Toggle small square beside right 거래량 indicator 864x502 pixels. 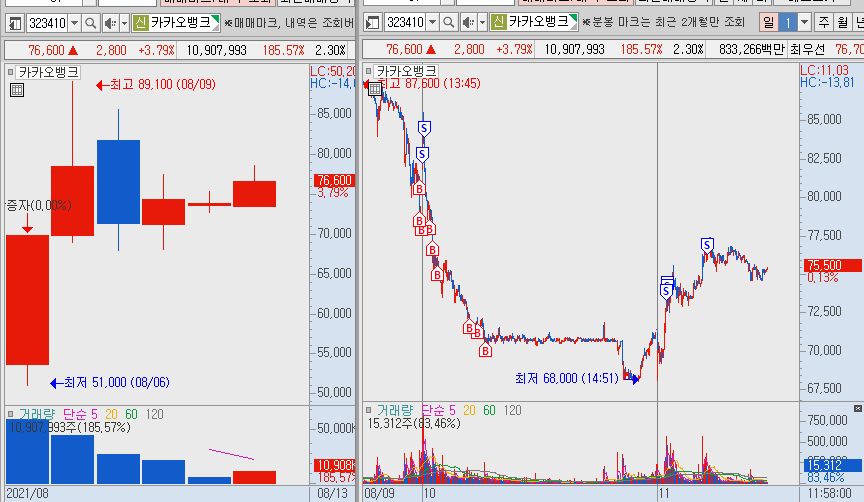point(369,410)
